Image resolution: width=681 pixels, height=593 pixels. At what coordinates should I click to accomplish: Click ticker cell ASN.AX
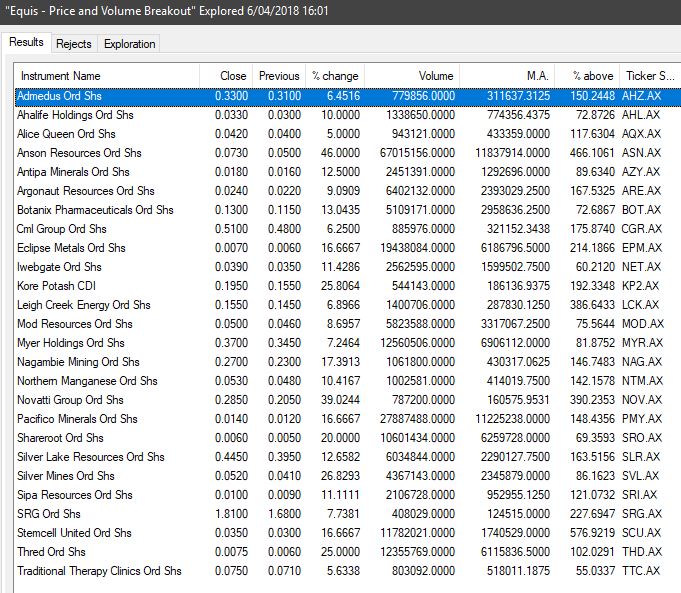(641, 153)
